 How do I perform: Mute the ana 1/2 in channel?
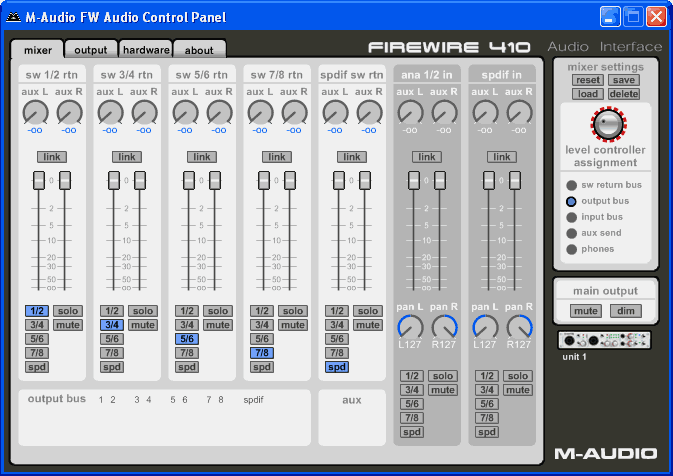tap(443, 390)
